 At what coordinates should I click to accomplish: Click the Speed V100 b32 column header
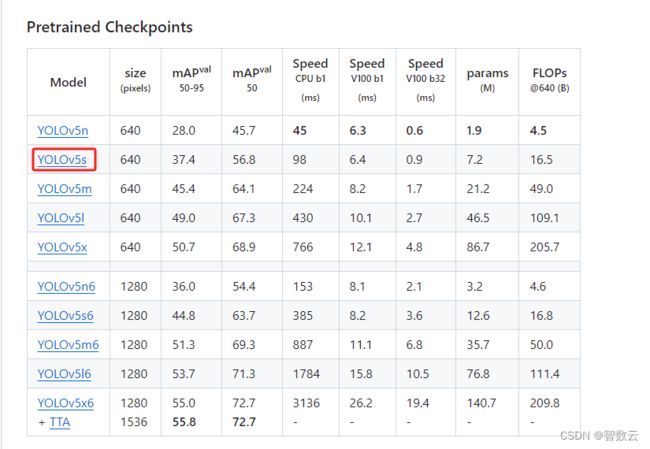(426, 80)
